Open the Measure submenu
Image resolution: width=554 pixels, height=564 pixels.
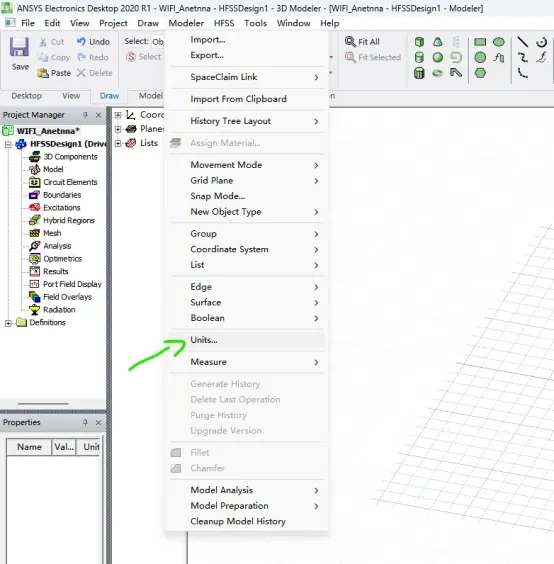click(247, 362)
